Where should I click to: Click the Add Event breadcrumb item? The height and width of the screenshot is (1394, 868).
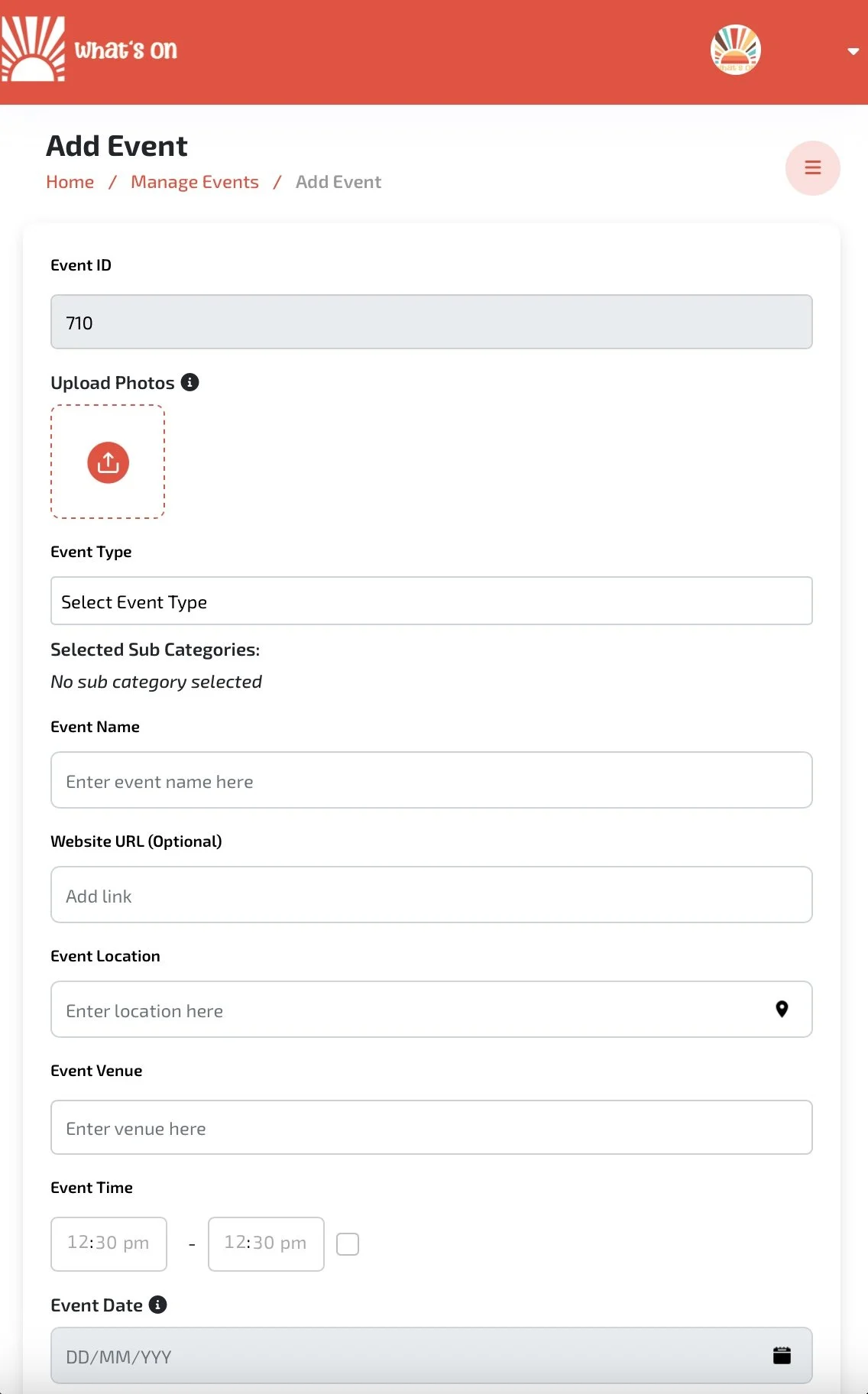tap(338, 182)
